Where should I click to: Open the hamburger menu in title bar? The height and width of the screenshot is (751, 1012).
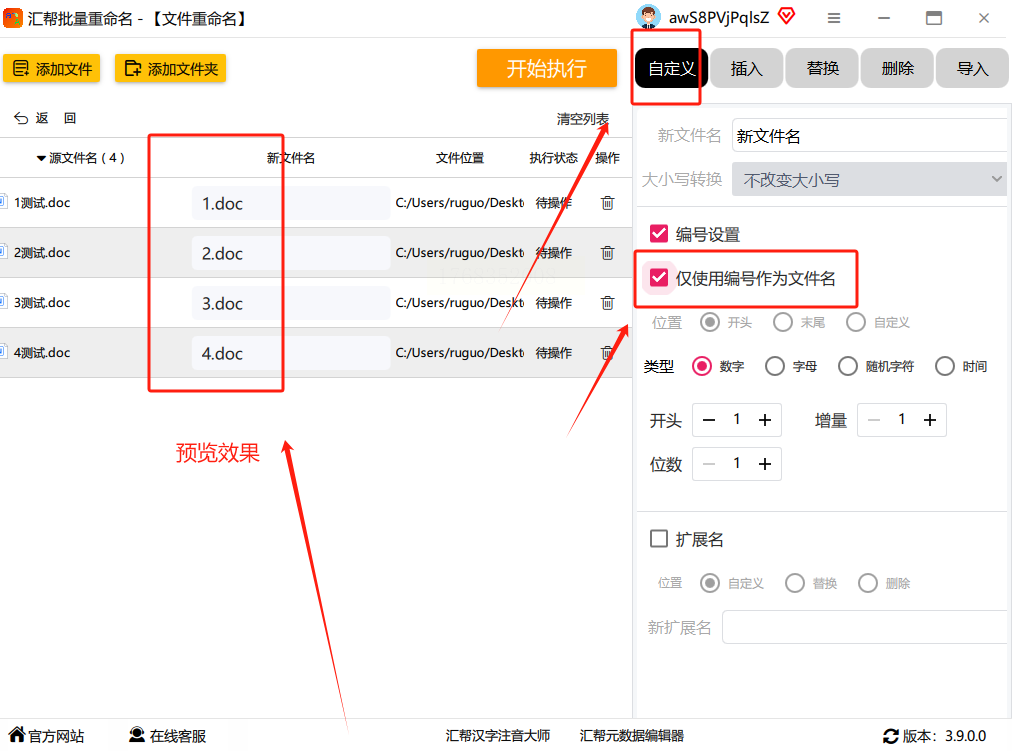[834, 18]
